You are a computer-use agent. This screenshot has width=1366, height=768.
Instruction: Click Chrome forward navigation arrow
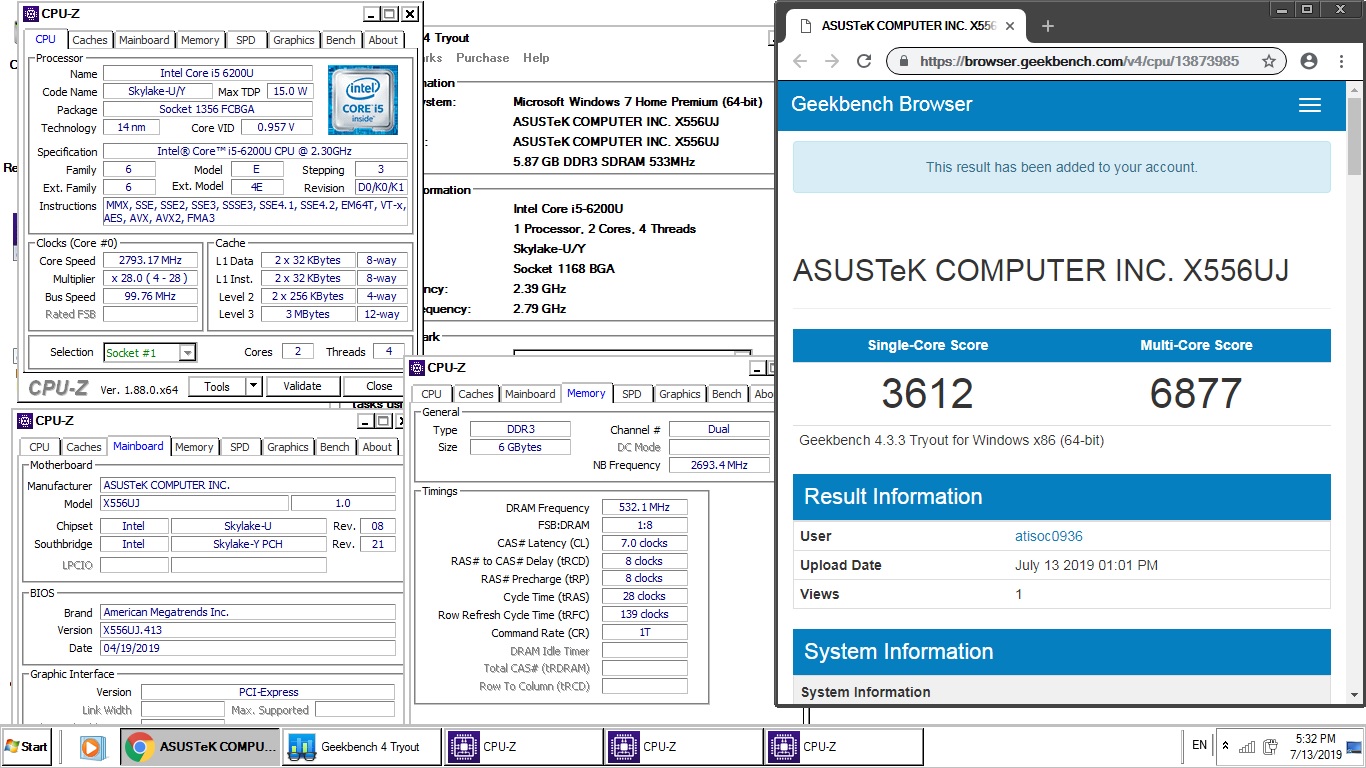(x=832, y=61)
